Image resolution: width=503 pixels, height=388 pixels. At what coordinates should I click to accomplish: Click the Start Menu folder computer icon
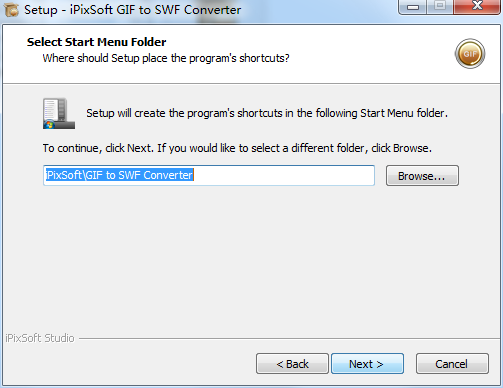point(59,113)
